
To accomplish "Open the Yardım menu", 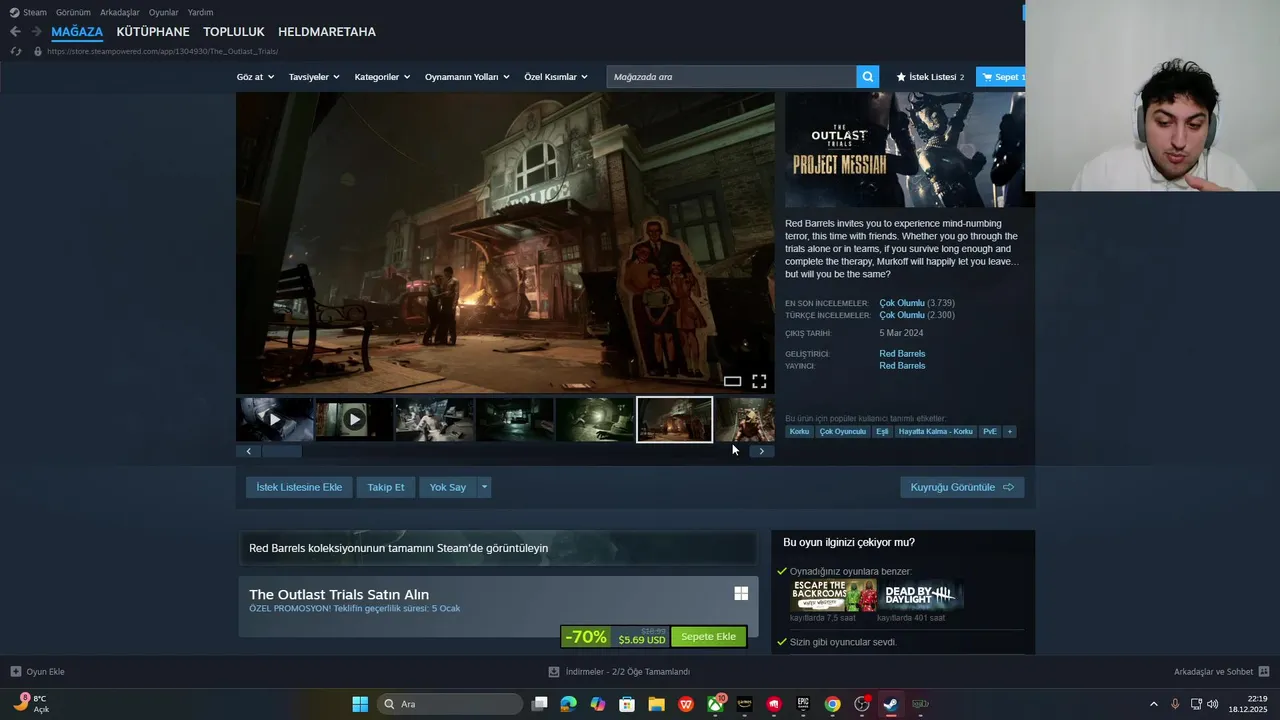I will click(x=201, y=12).
